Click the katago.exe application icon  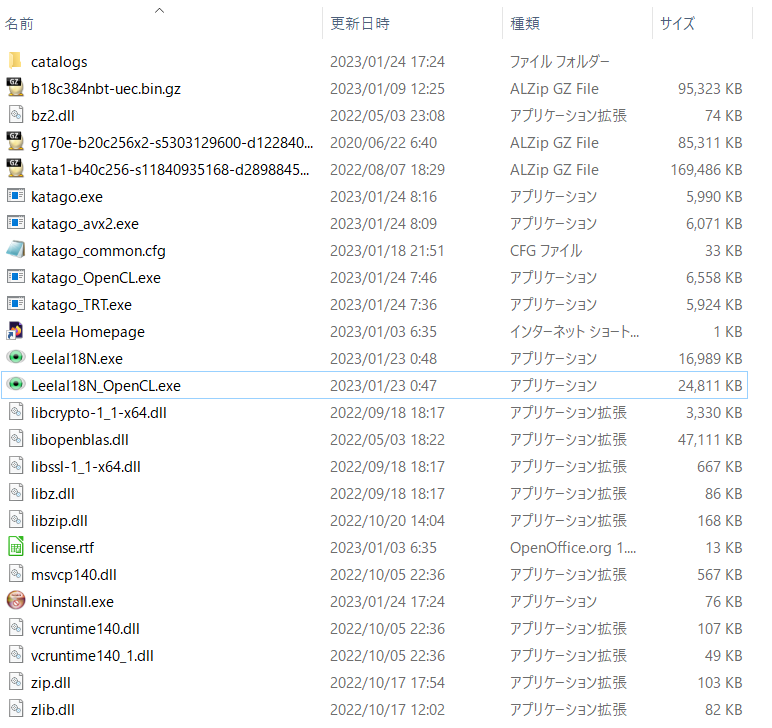(x=16, y=196)
